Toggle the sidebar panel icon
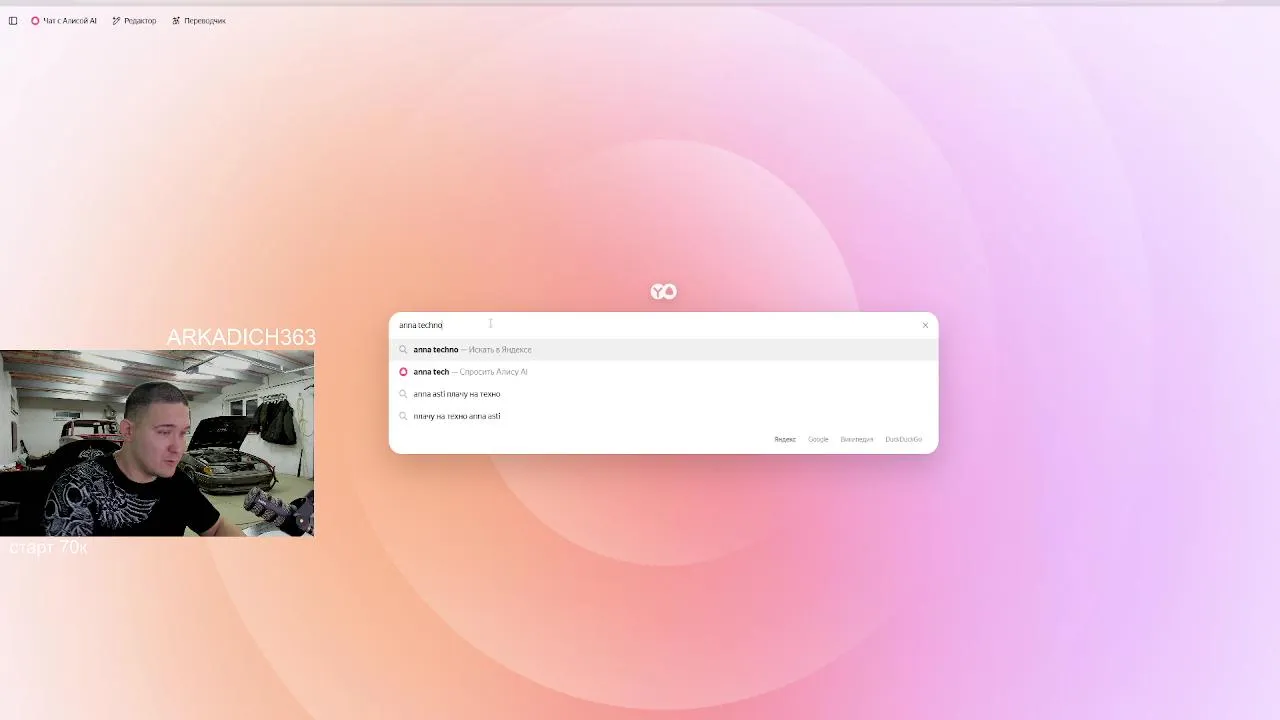Viewport: 1280px width, 720px height. coord(13,21)
